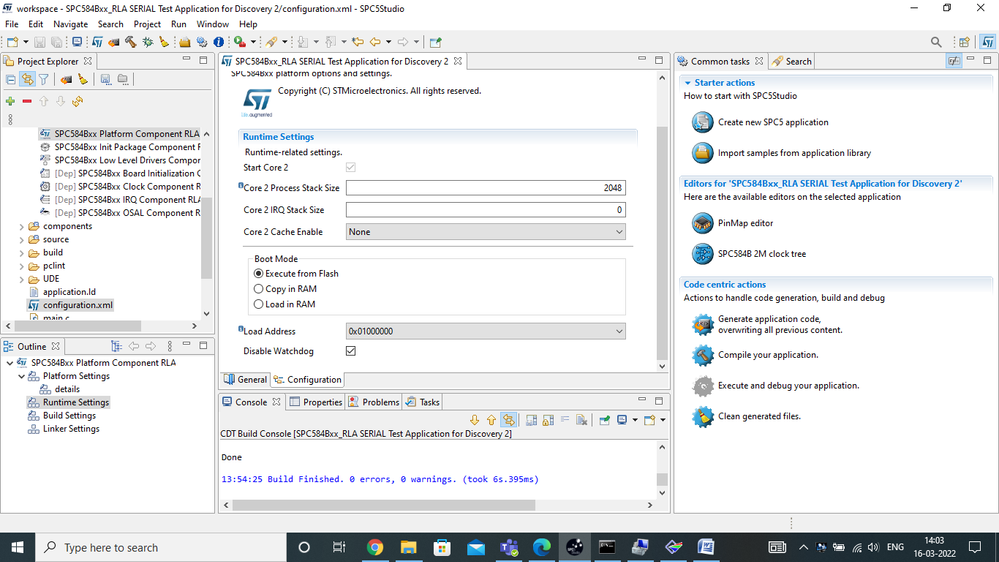Click the search magnifier icon at top right
The height and width of the screenshot is (562, 999).
(936, 42)
